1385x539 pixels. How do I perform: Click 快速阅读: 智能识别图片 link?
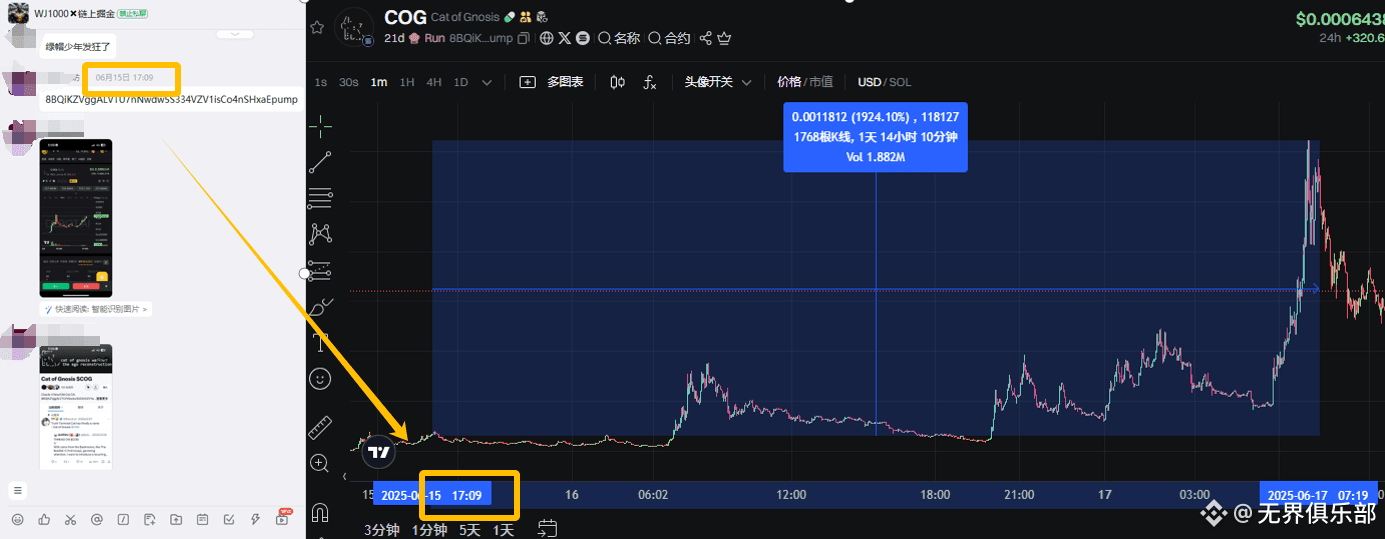95,310
